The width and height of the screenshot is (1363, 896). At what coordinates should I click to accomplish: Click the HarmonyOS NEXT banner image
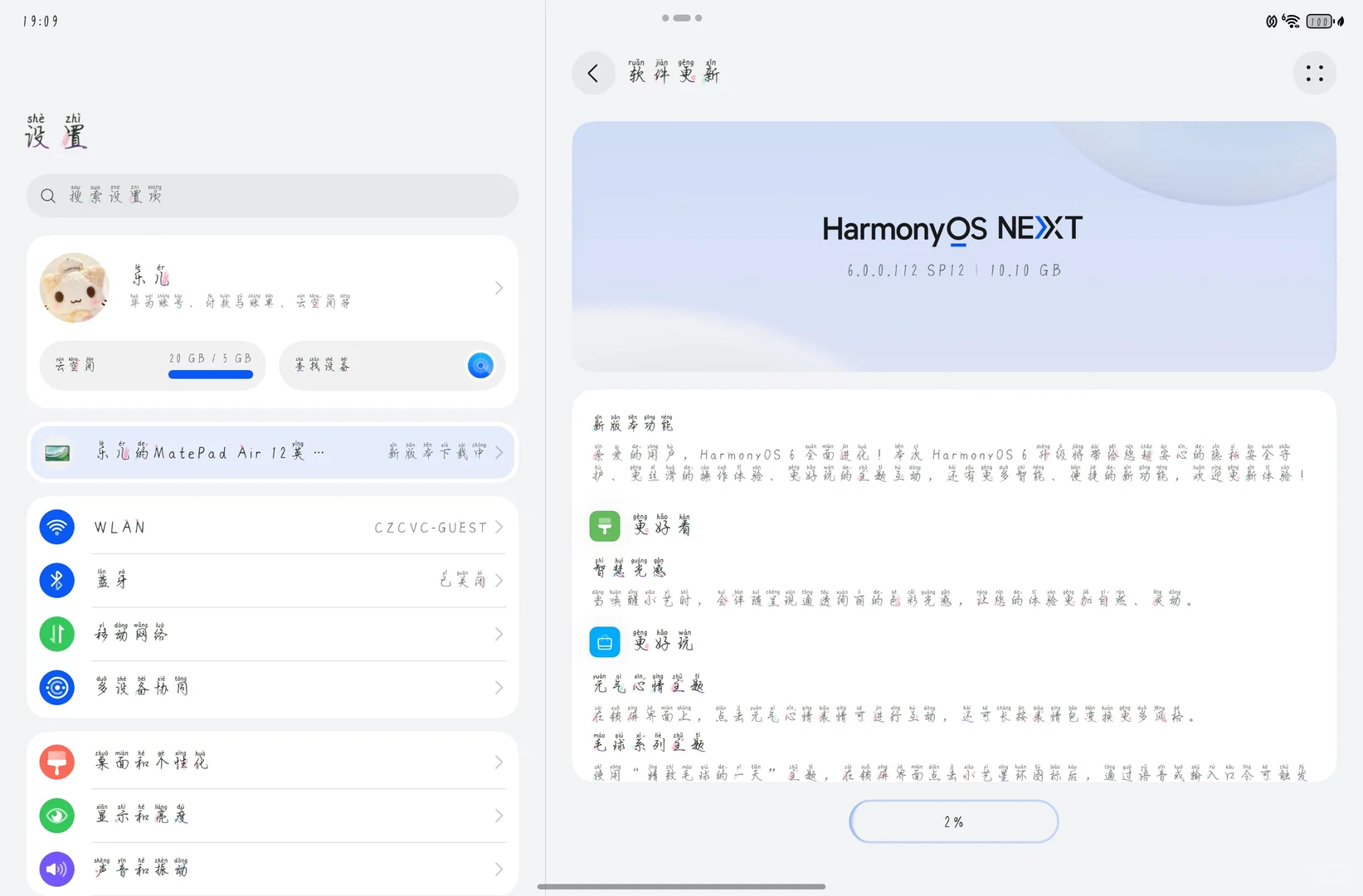point(953,246)
